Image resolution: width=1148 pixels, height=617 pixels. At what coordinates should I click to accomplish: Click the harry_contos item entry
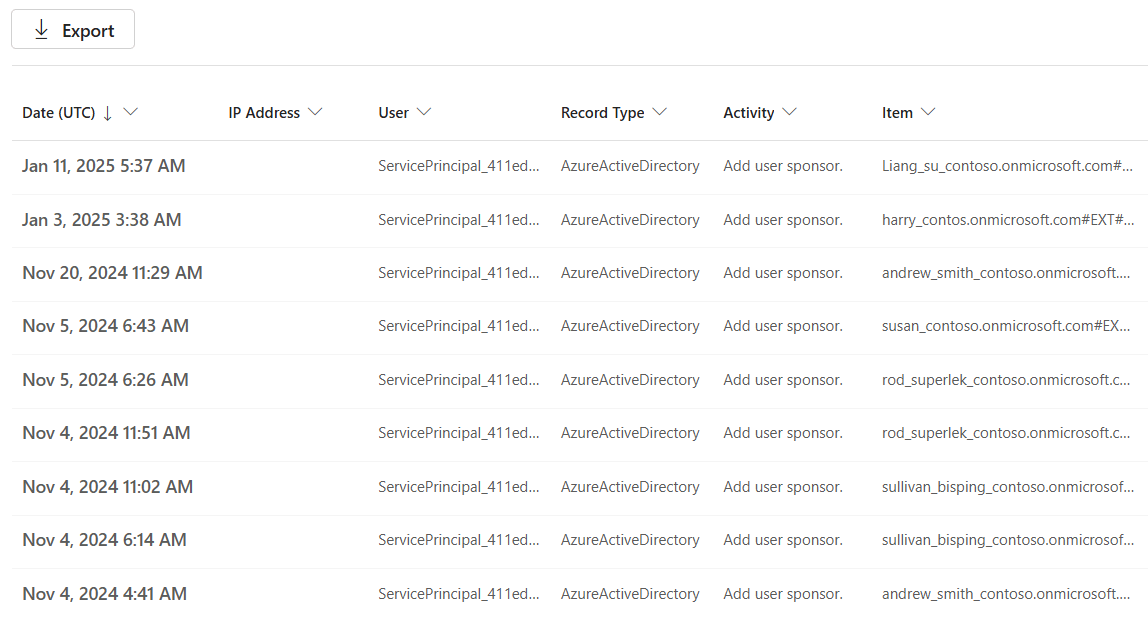[x=1006, y=220]
